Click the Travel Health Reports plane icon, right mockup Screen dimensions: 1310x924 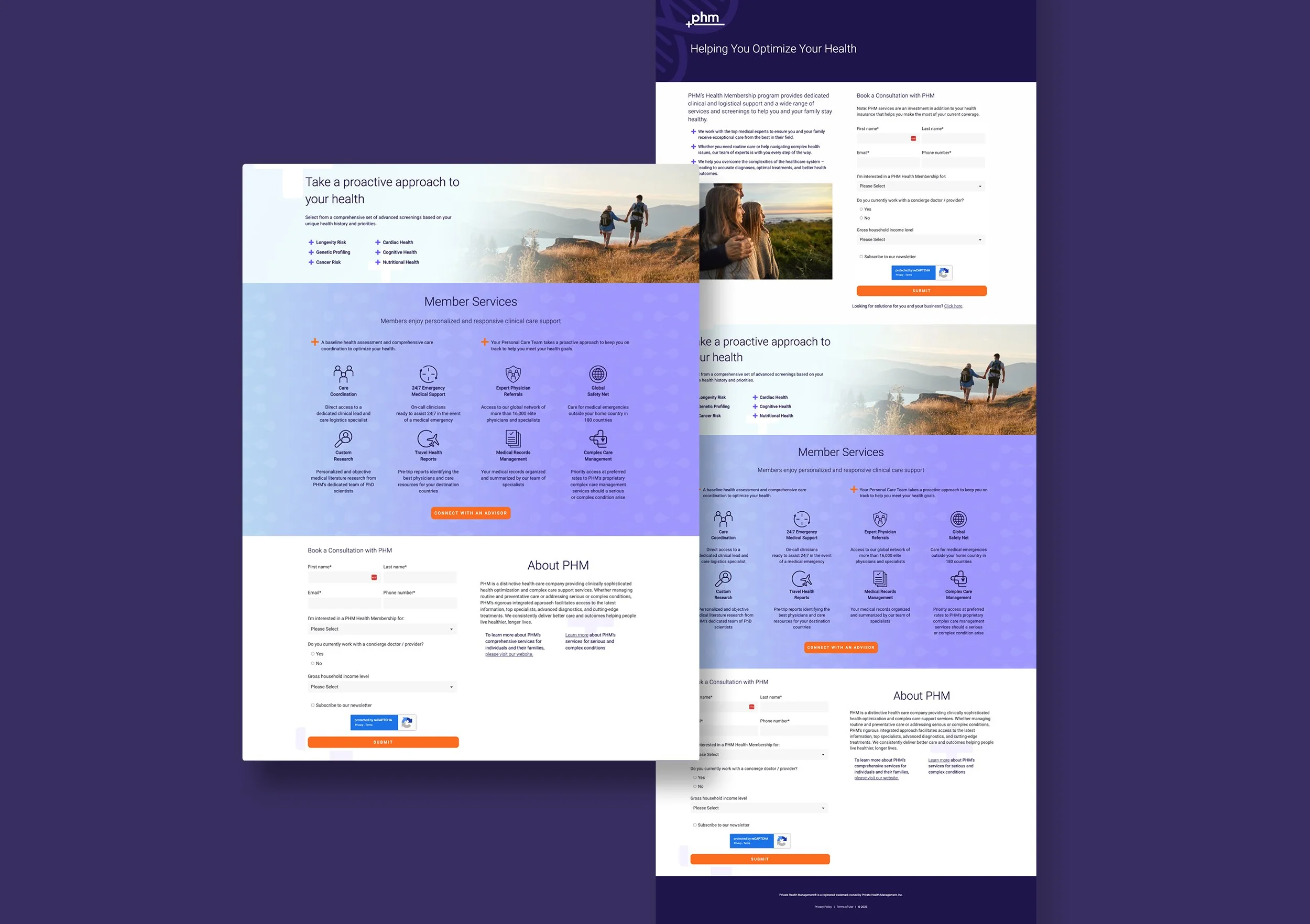click(x=801, y=579)
